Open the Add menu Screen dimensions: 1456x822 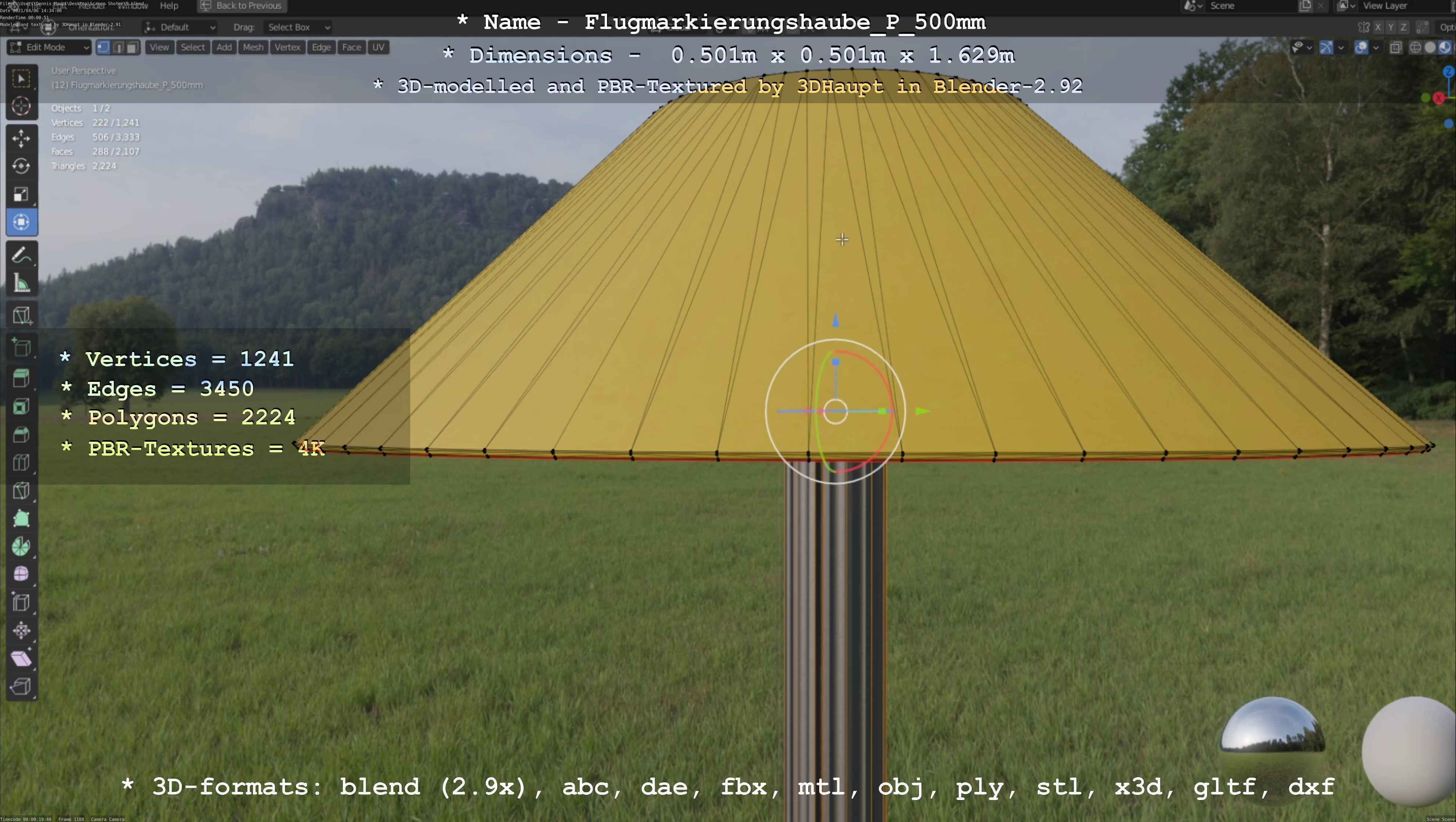pos(224,47)
